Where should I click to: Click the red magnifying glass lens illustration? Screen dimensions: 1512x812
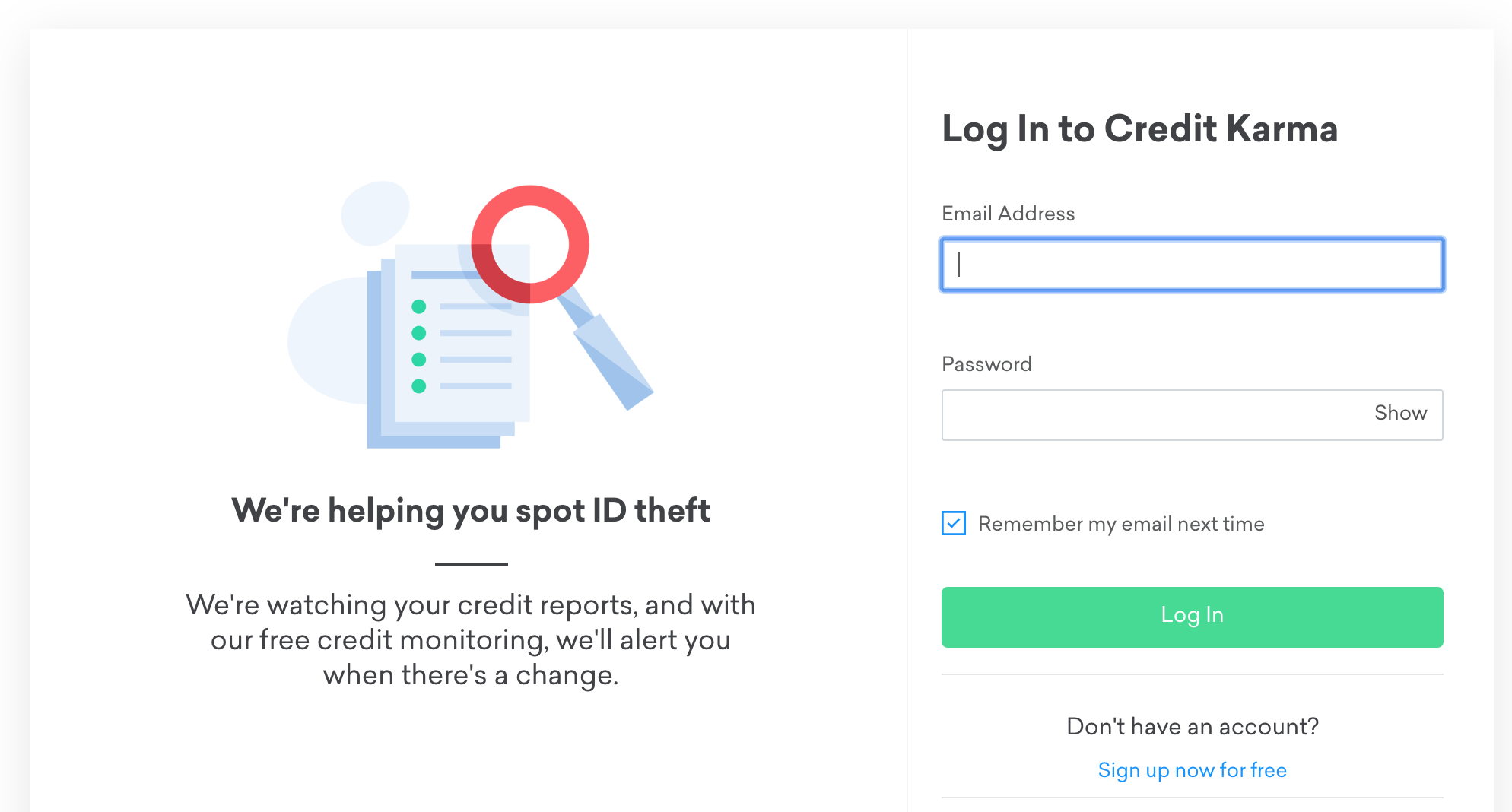point(530,244)
